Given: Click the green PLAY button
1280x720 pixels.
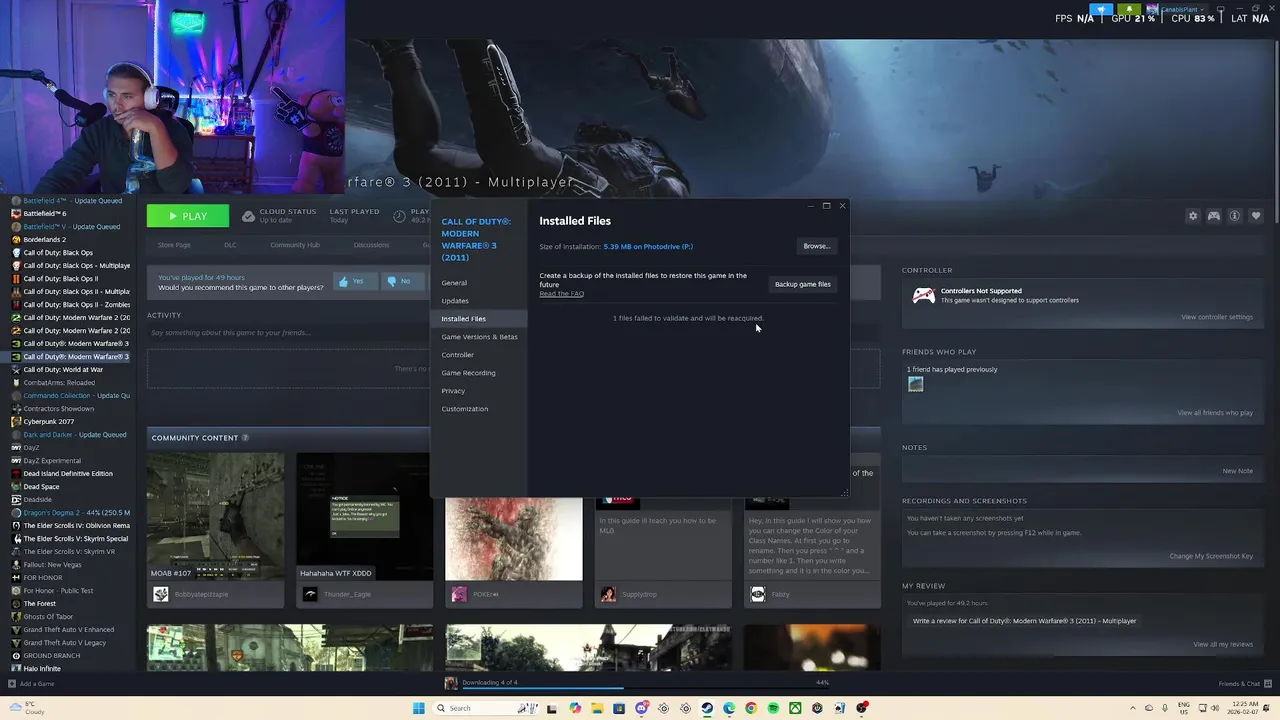Looking at the screenshot, I should click(188, 216).
